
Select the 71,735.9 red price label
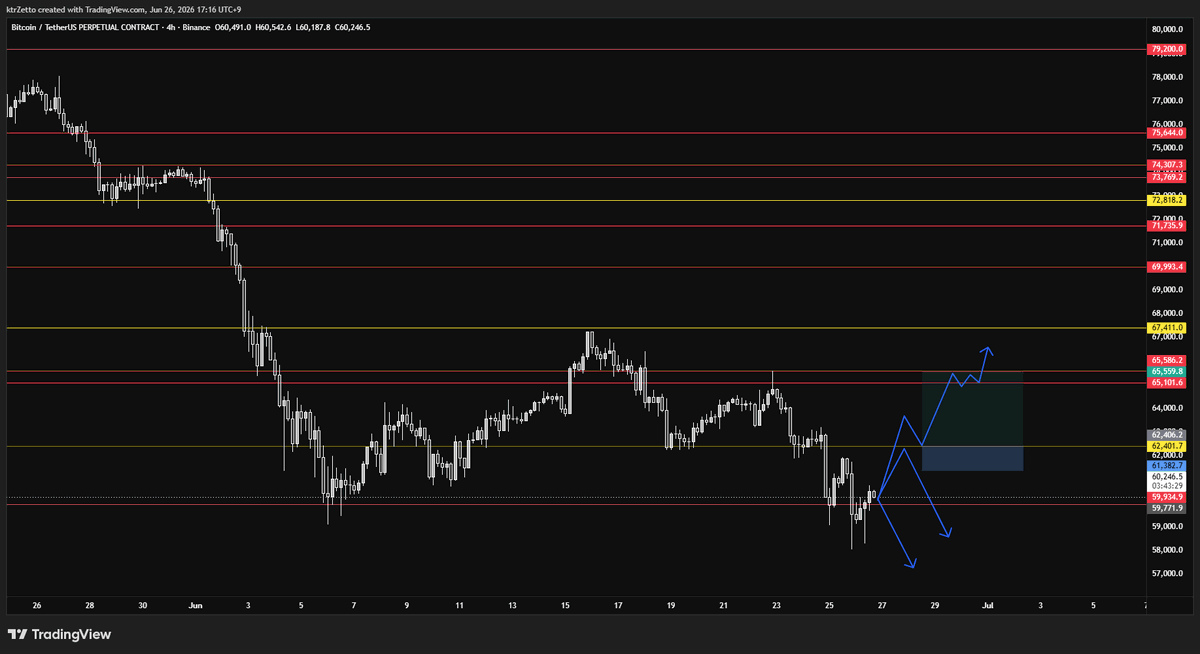1167,226
